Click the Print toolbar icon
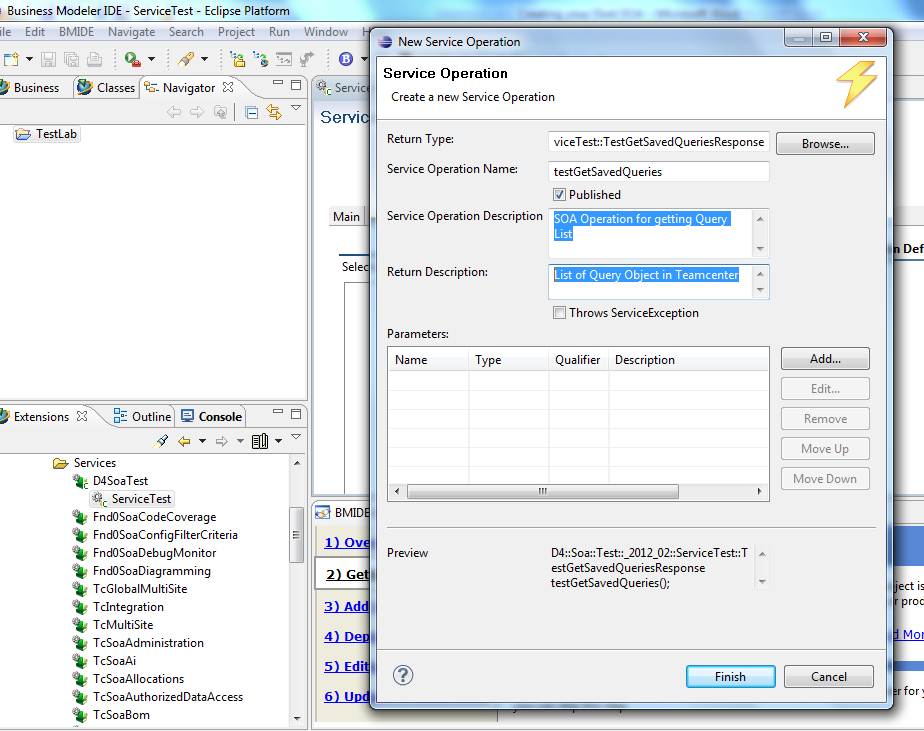924x731 pixels. pyautogui.click(x=94, y=59)
